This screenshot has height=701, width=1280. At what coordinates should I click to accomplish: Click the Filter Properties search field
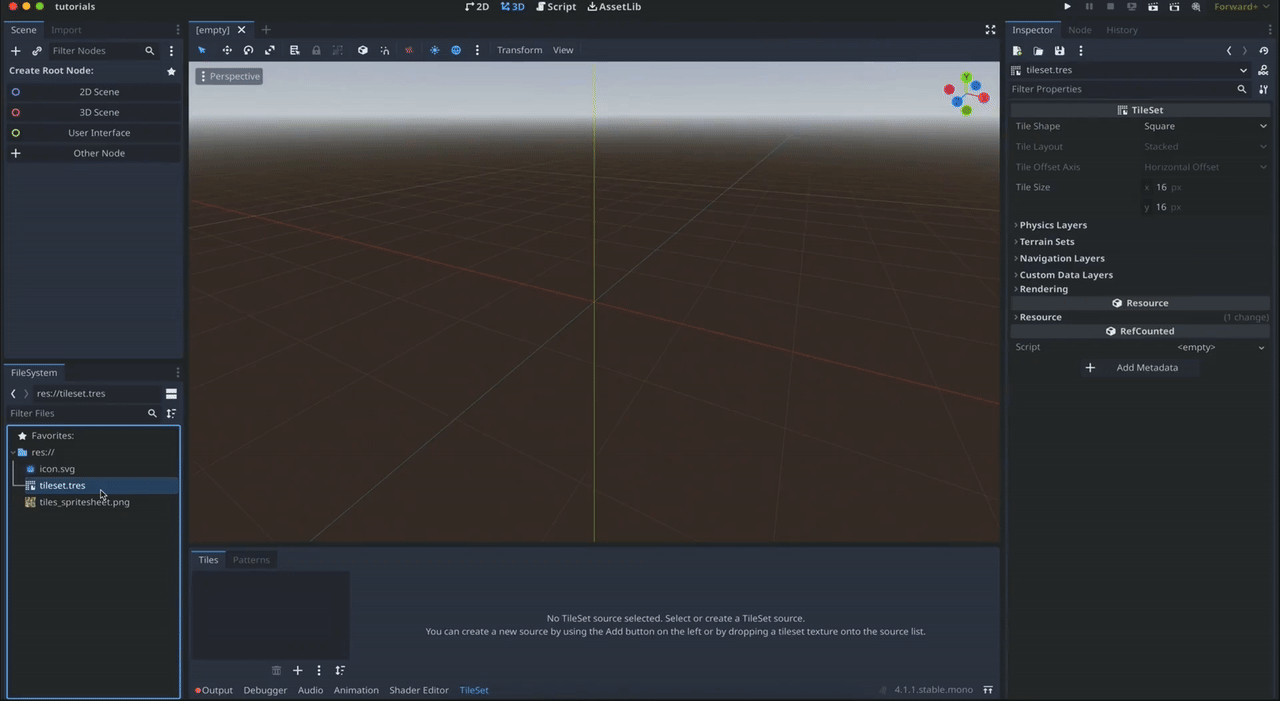(x=1130, y=89)
